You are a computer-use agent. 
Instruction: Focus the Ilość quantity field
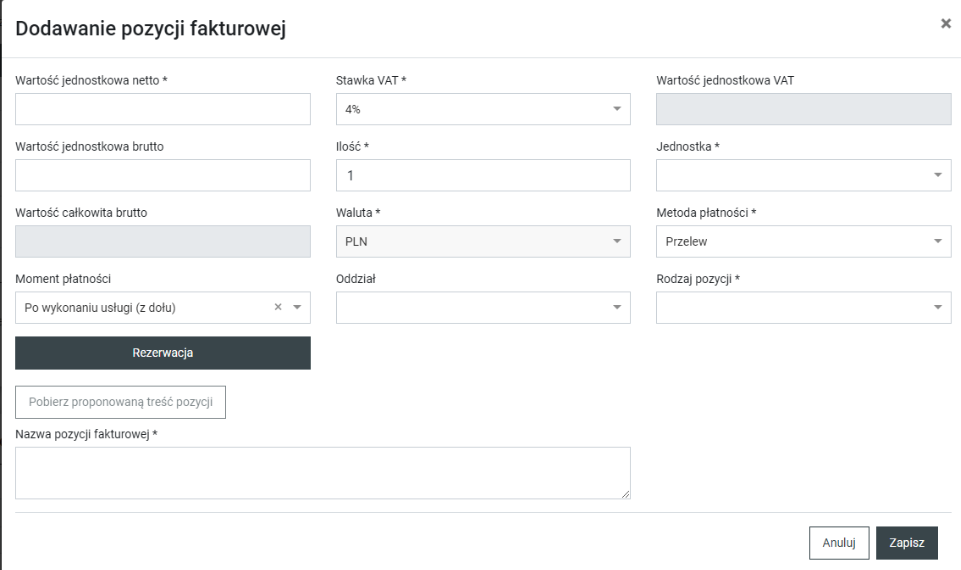coord(483,175)
